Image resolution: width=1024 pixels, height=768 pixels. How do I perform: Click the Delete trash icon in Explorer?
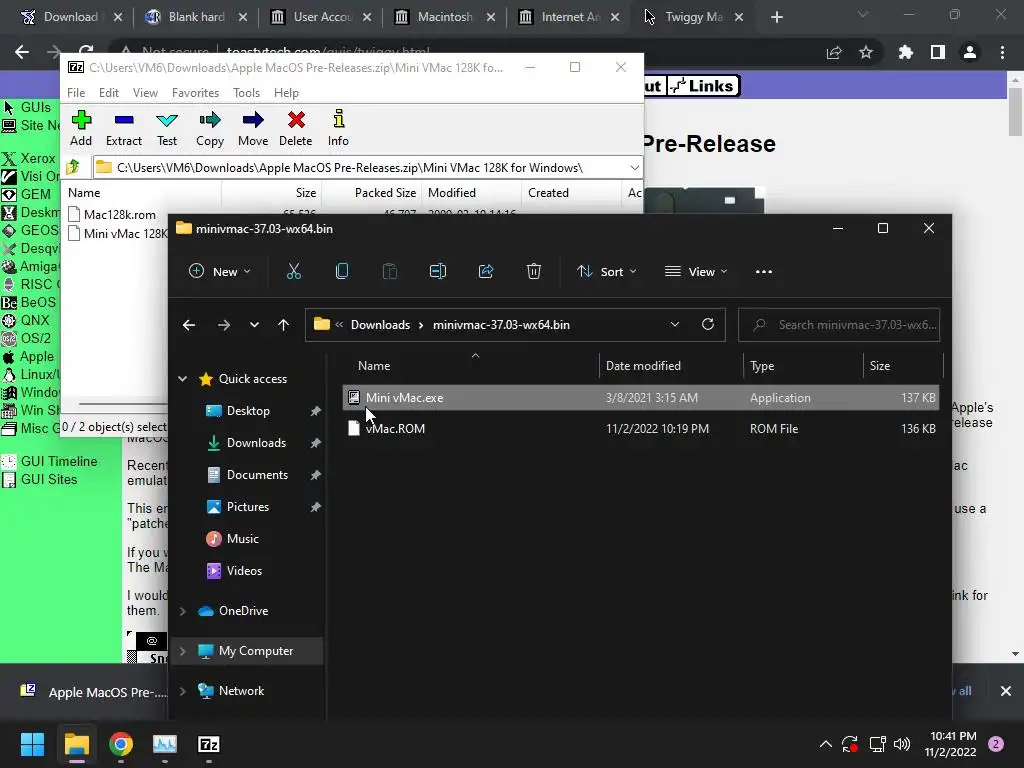pos(534,272)
